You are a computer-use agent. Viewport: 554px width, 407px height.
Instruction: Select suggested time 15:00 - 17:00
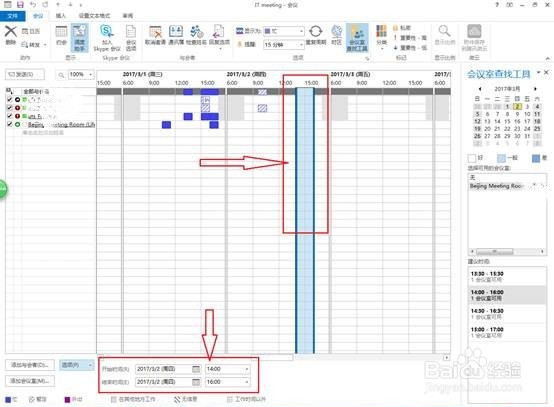click(x=506, y=332)
